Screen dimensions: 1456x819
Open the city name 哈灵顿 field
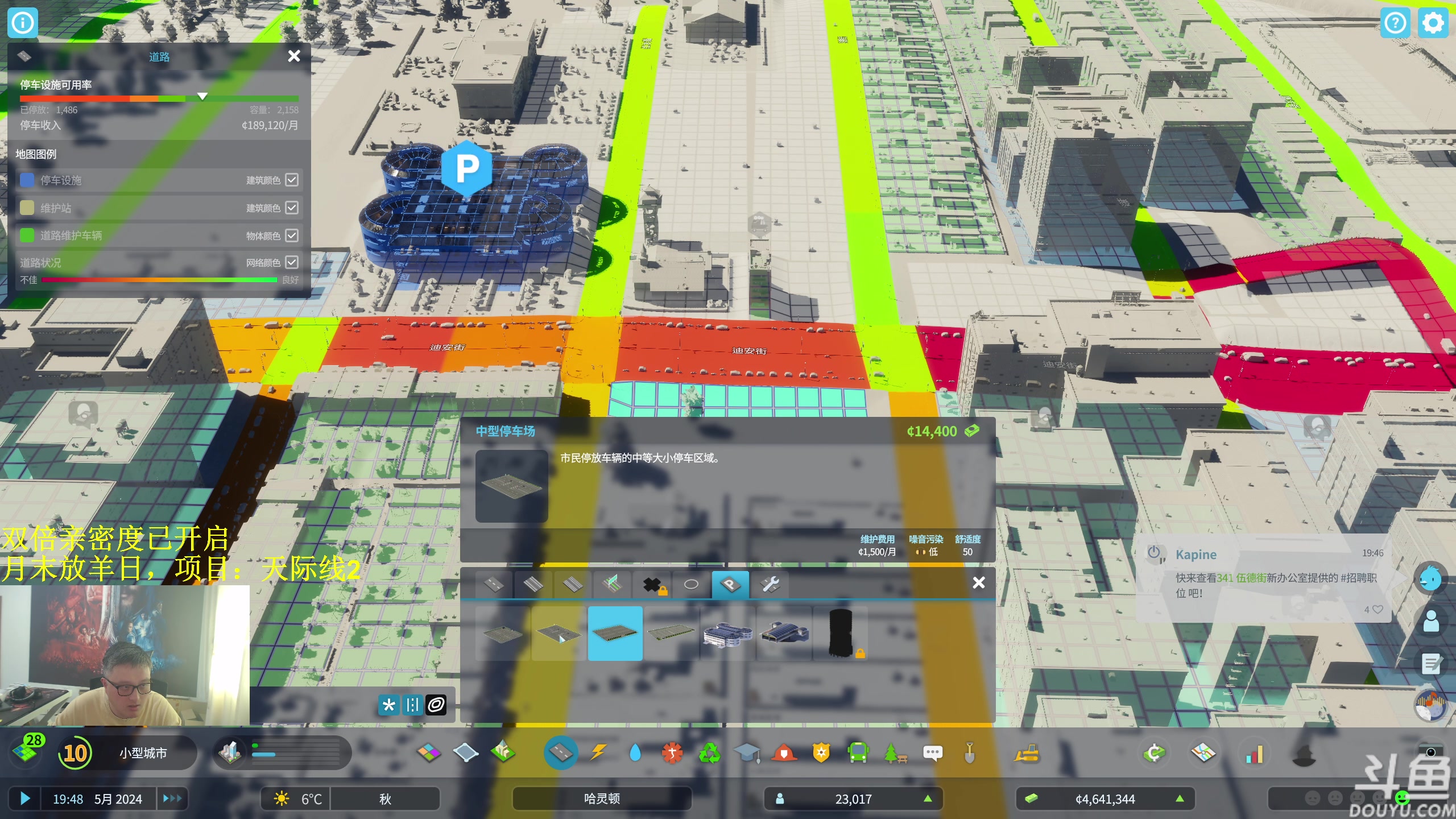[x=602, y=799]
